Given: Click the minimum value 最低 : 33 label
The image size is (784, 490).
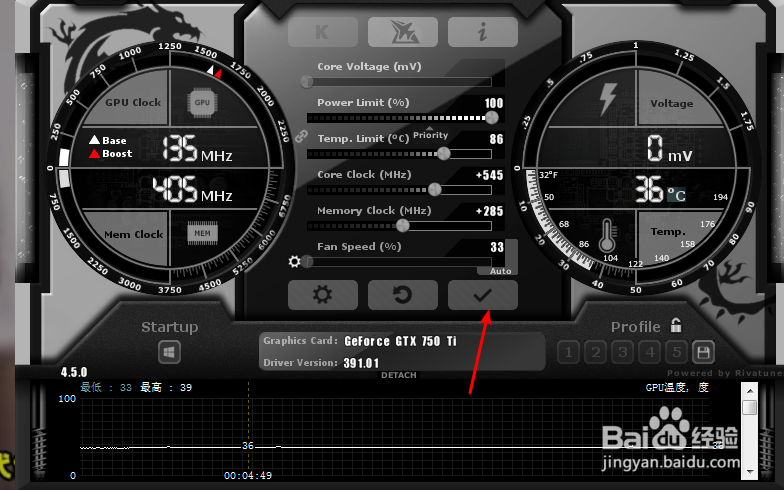Looking at the screenshot, I should point(106,388).
